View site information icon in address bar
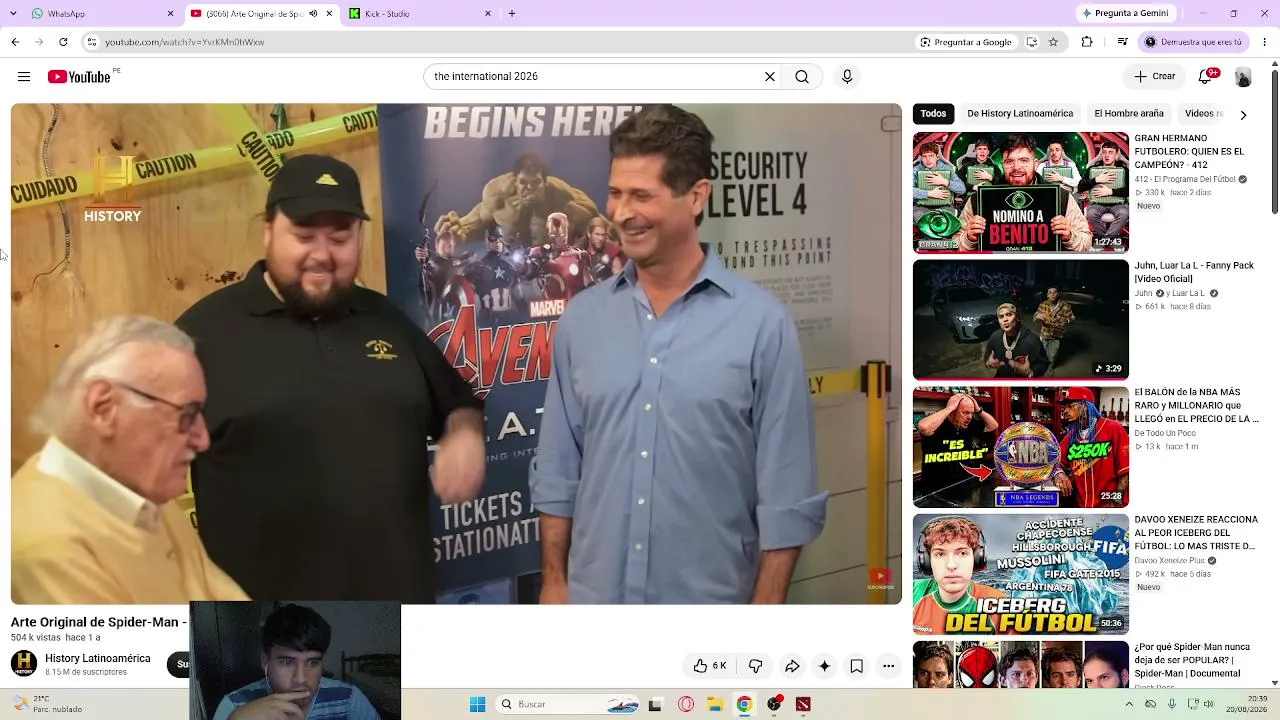The image size is (1280, 720). coord(92,42)
